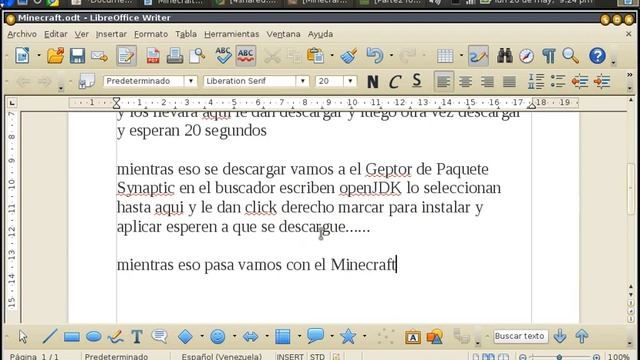The image size is (640, 360).
Task: Open Page Preview icon
Action: [x=197, y=56]
